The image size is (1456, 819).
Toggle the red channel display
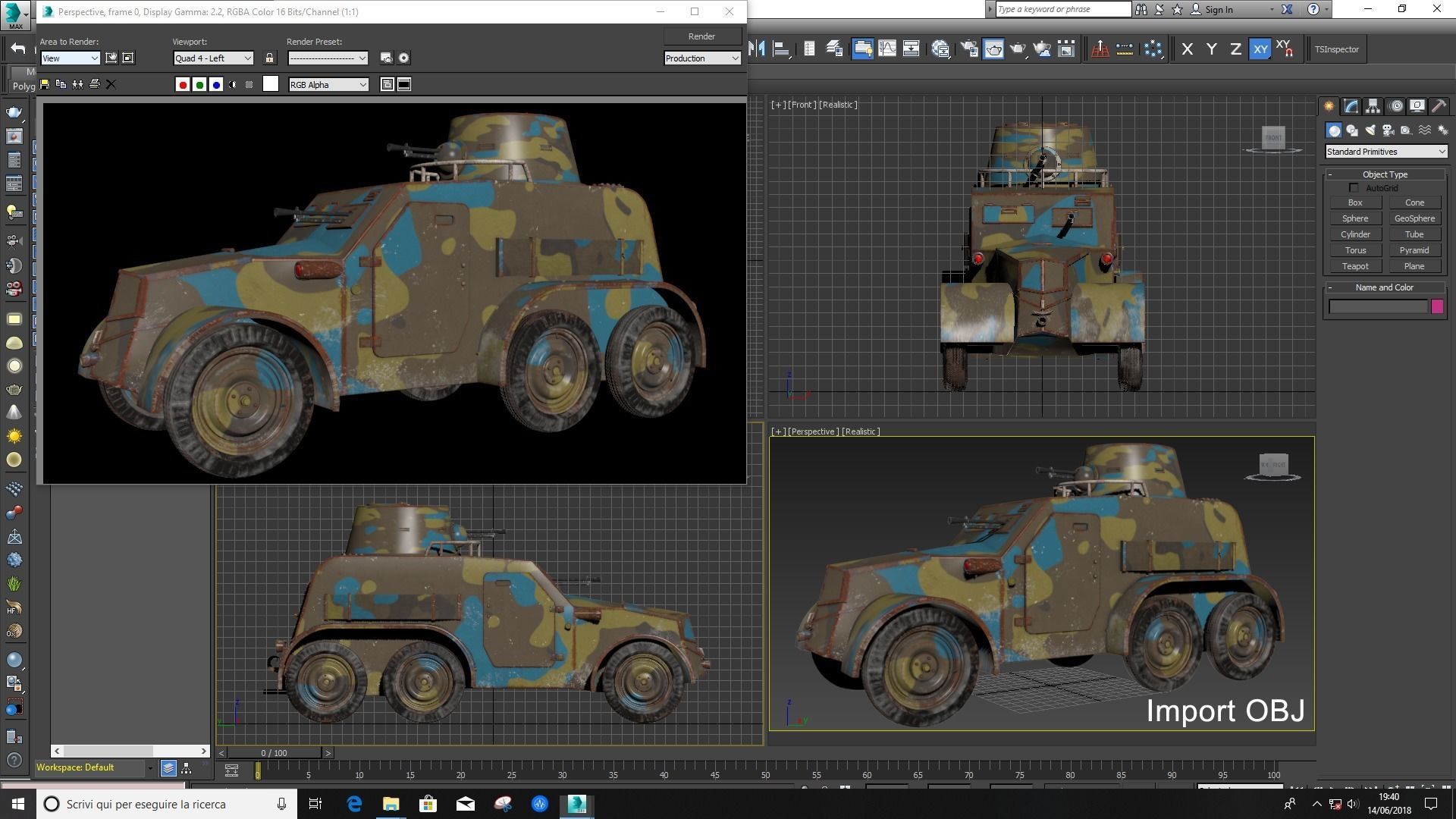click(x=182, y=85)
